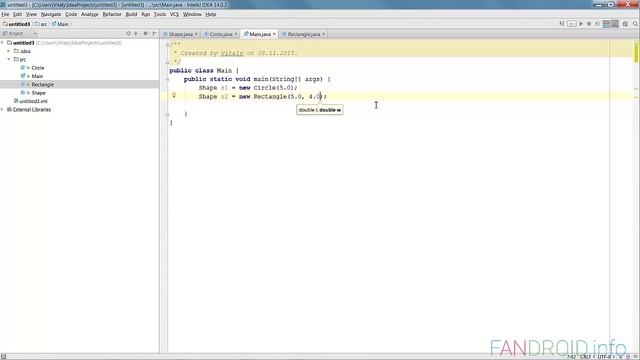Click the UTF-8 encoding status

pyautogui.click(x=604, y=357)
